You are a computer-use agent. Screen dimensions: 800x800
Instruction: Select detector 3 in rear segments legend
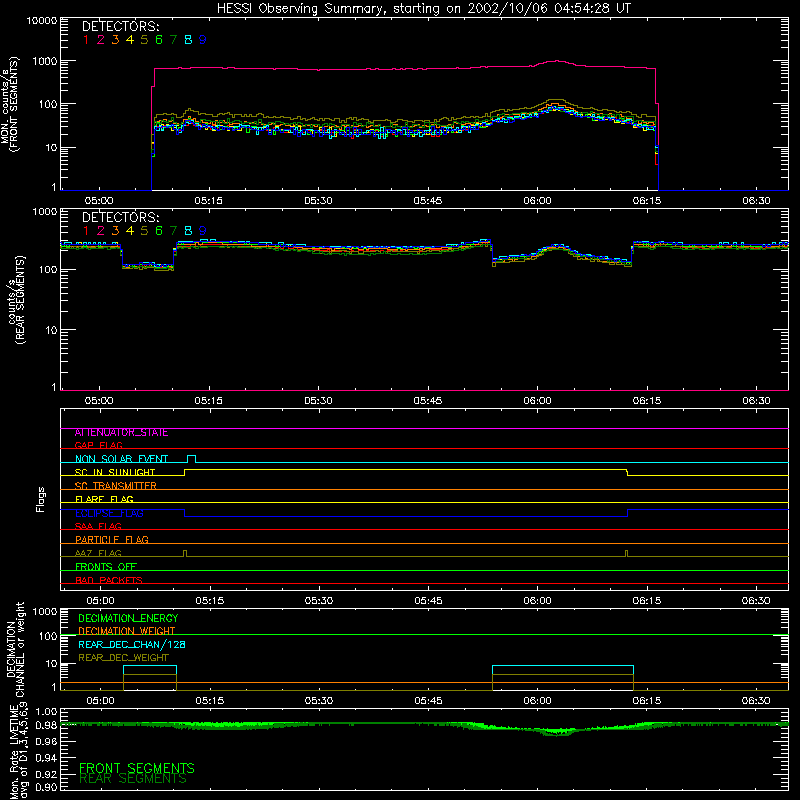pos(115,231)
